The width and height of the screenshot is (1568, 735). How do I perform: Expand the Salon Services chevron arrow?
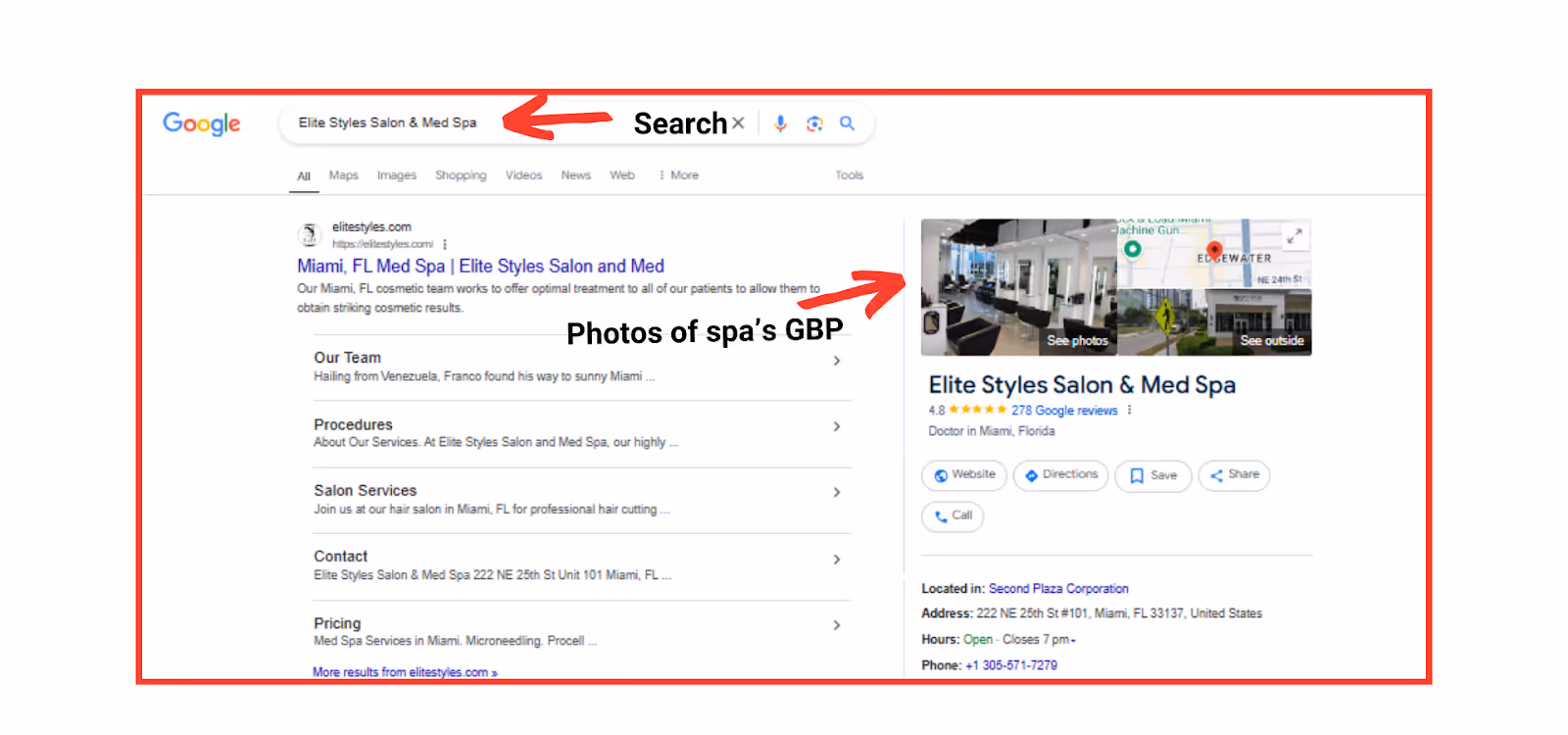click(x=837, y=492)
